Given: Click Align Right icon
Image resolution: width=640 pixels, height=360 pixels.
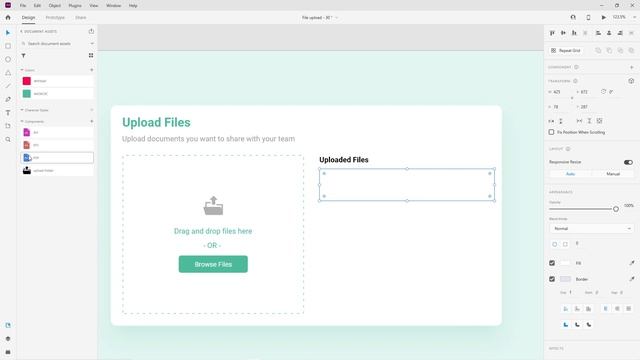Looking at the screenshot, I should pyautogui.click(x=620, y=33).
